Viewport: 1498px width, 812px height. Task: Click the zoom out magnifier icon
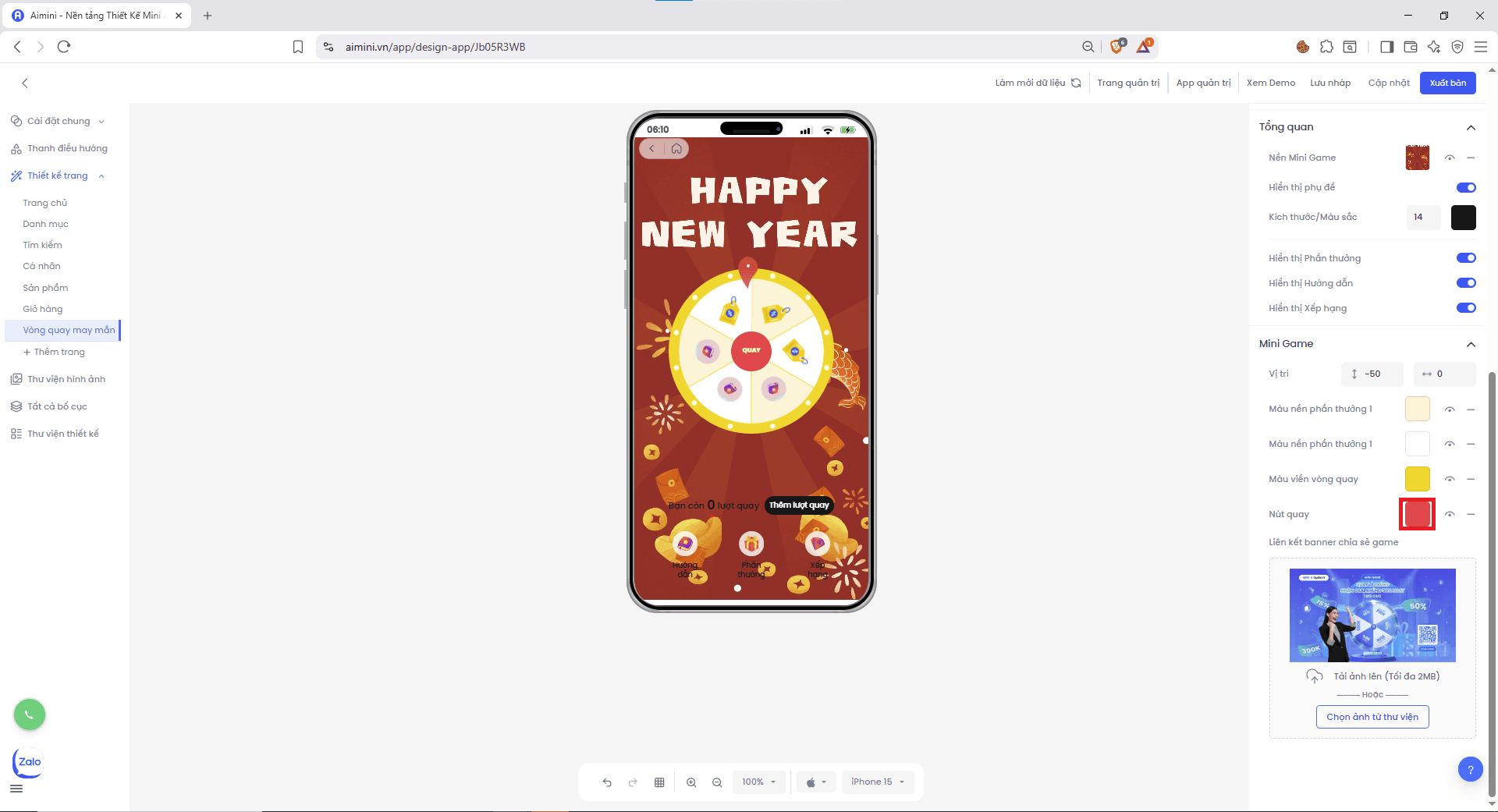tap(717, 782)
